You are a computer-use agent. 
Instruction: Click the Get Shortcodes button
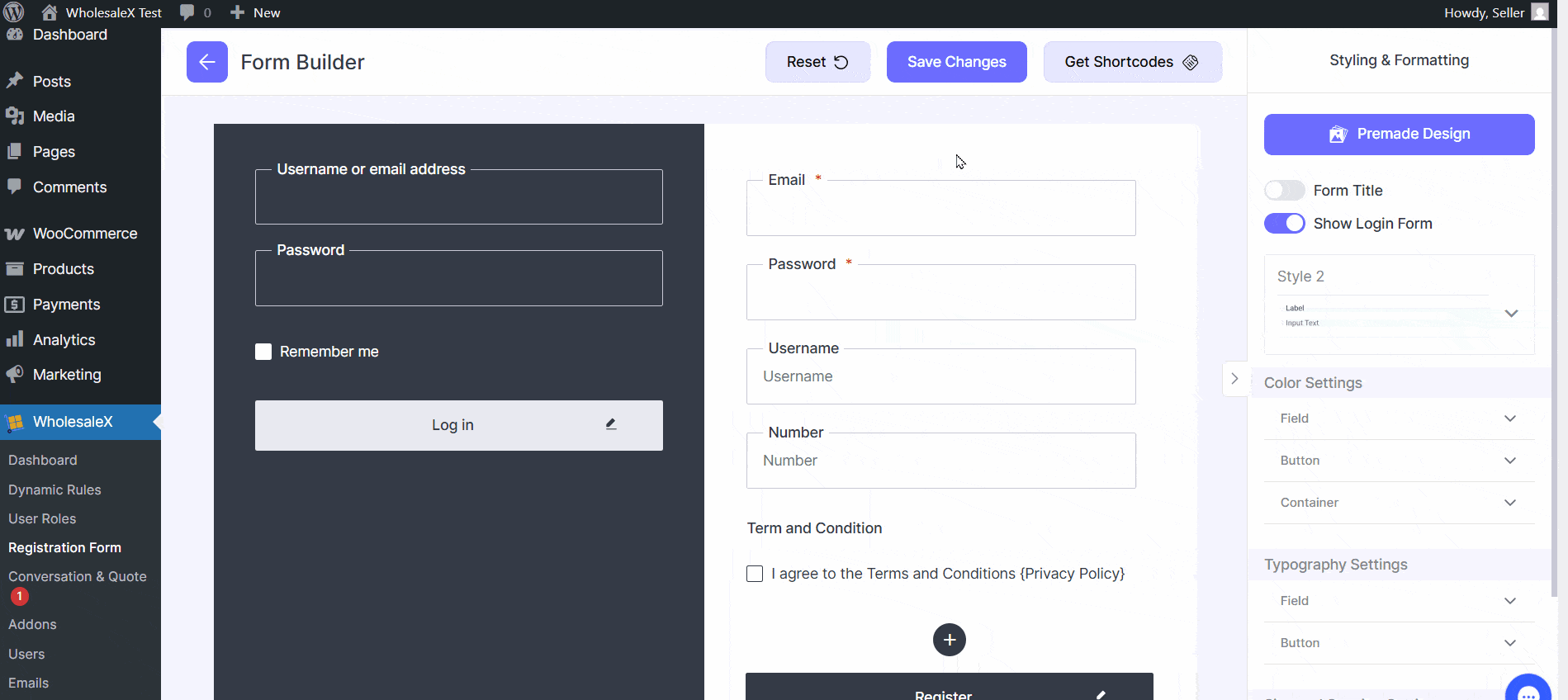point(1132,62)
